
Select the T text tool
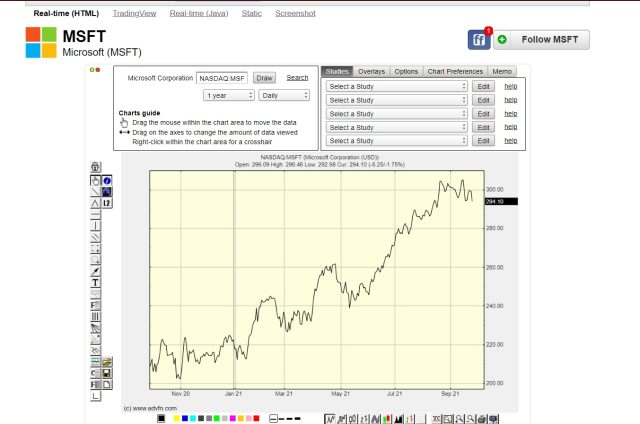[95, 282]
